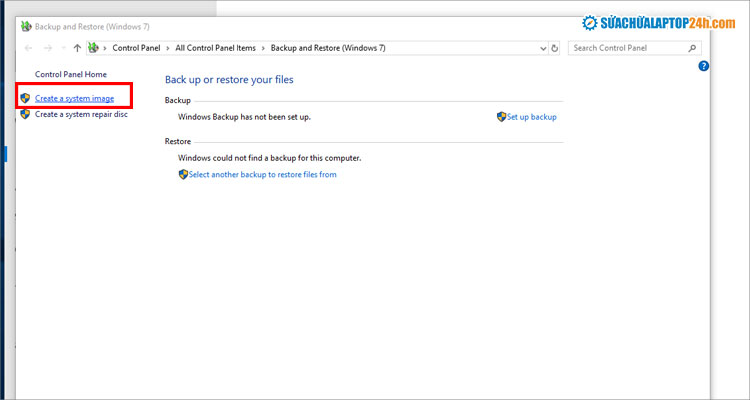Click the Backup and Restore title bar icon

tap(26, 25)
